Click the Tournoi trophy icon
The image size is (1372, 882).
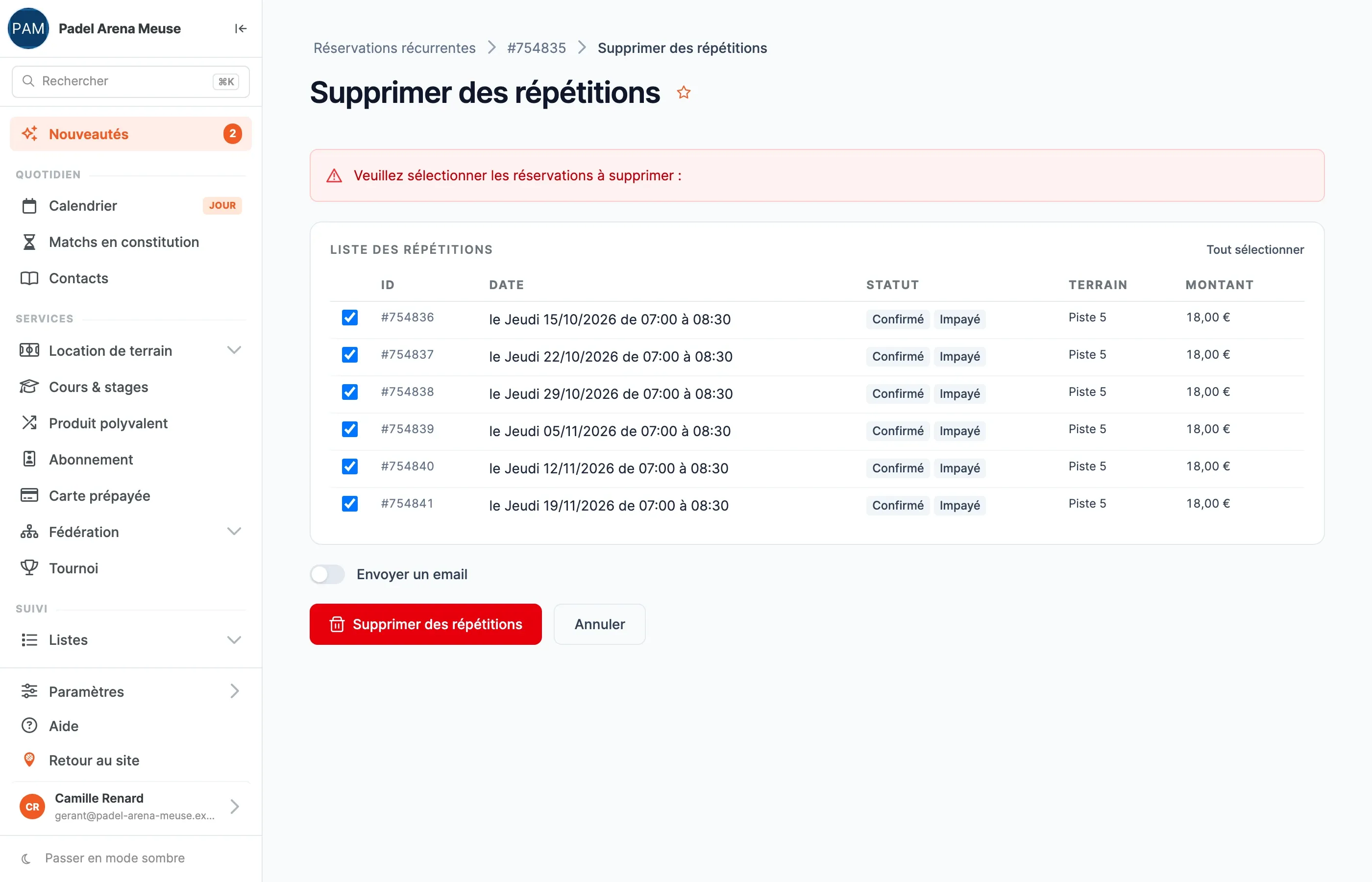[29, 567]
